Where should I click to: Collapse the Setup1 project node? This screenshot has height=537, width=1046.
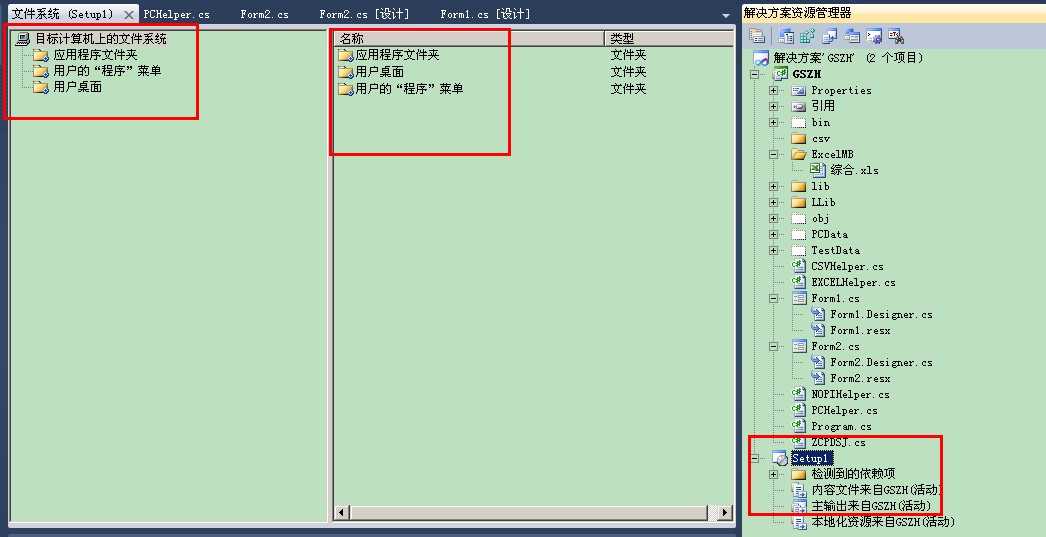754,458
